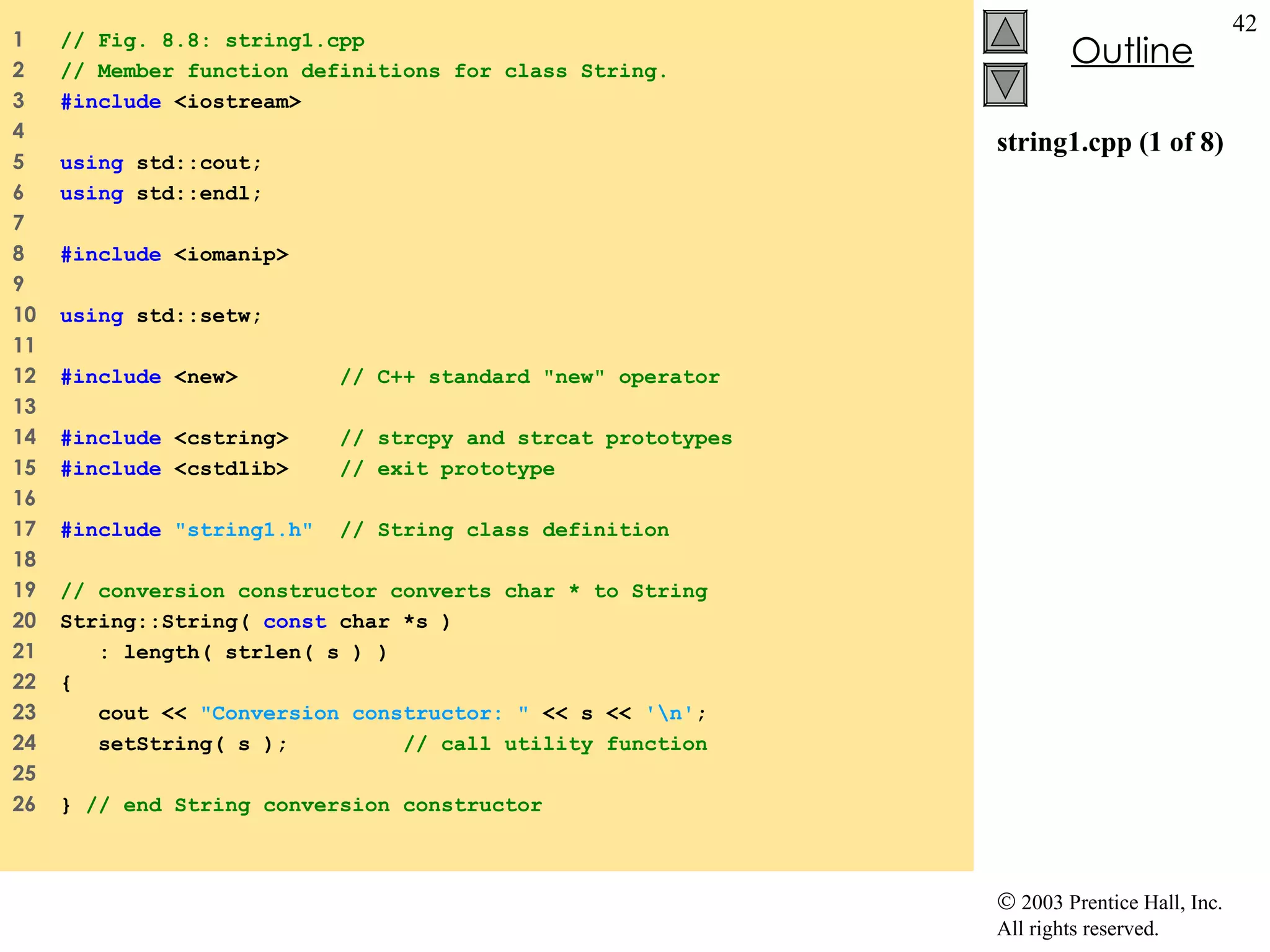
Task: Open the Outline link
Action: pyautogui.click(x=1132, y=51)
